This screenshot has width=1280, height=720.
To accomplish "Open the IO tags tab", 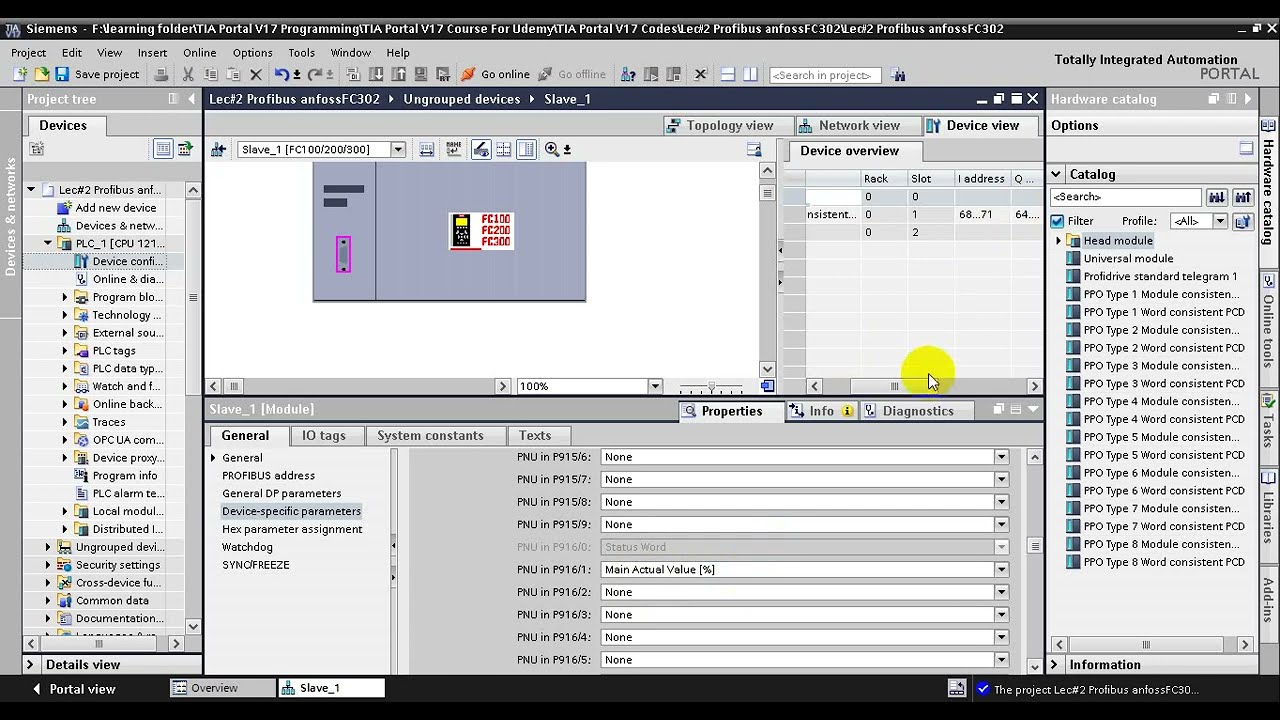I will tap(324, 435).
